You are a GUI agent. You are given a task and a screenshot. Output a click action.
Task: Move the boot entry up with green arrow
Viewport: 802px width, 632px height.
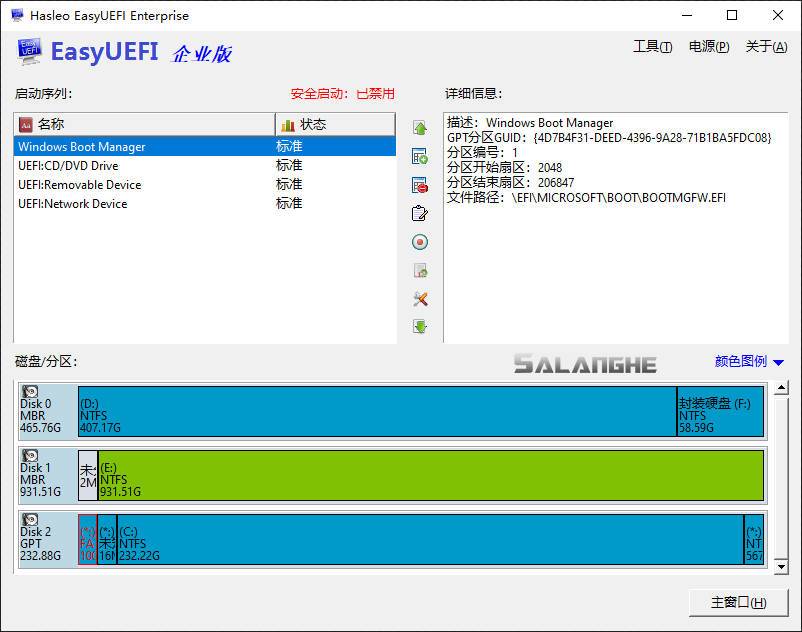click(x=421, y=125)
